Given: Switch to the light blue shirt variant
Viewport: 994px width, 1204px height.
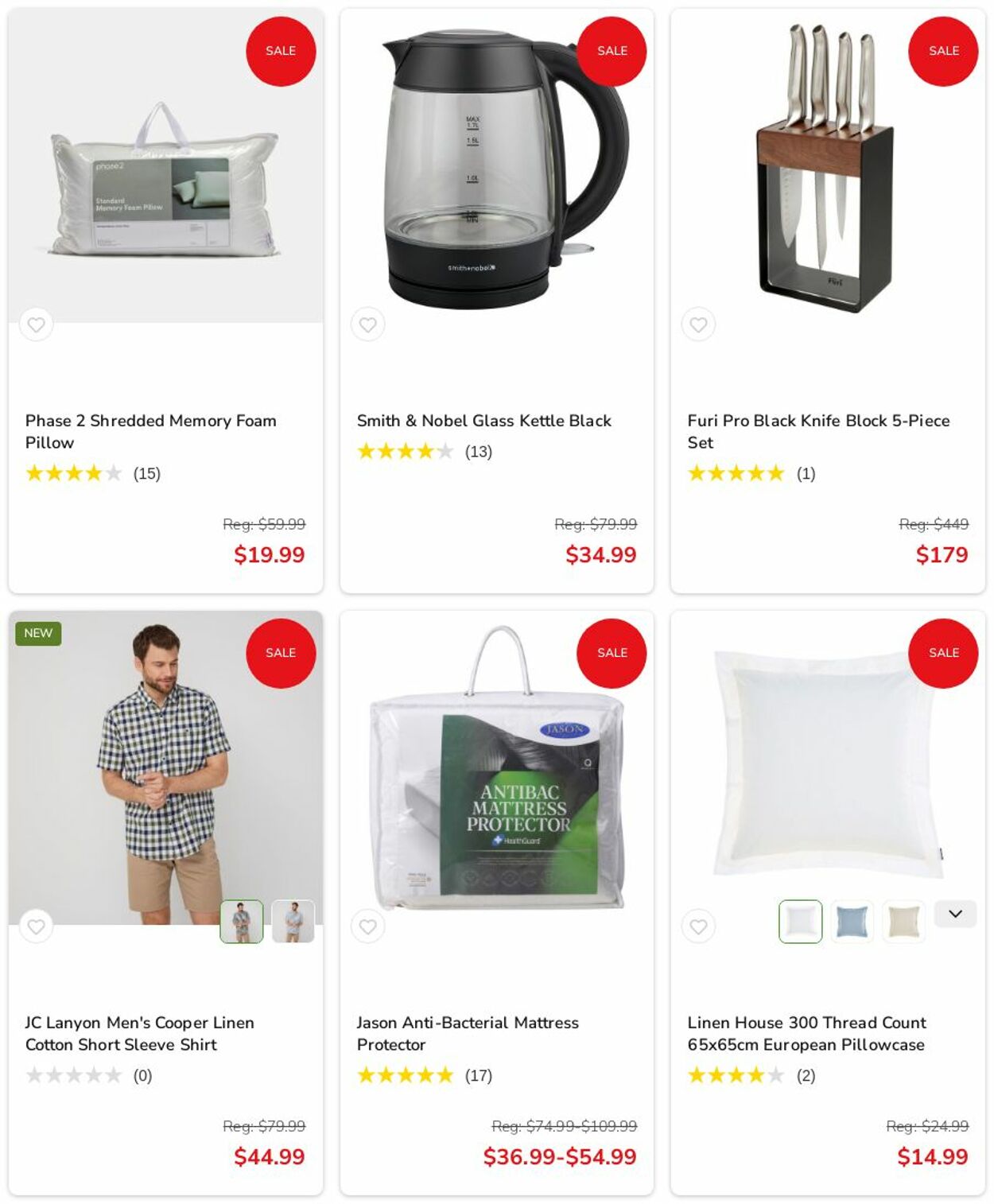Looking at the screenshot, I should [293, 922].
